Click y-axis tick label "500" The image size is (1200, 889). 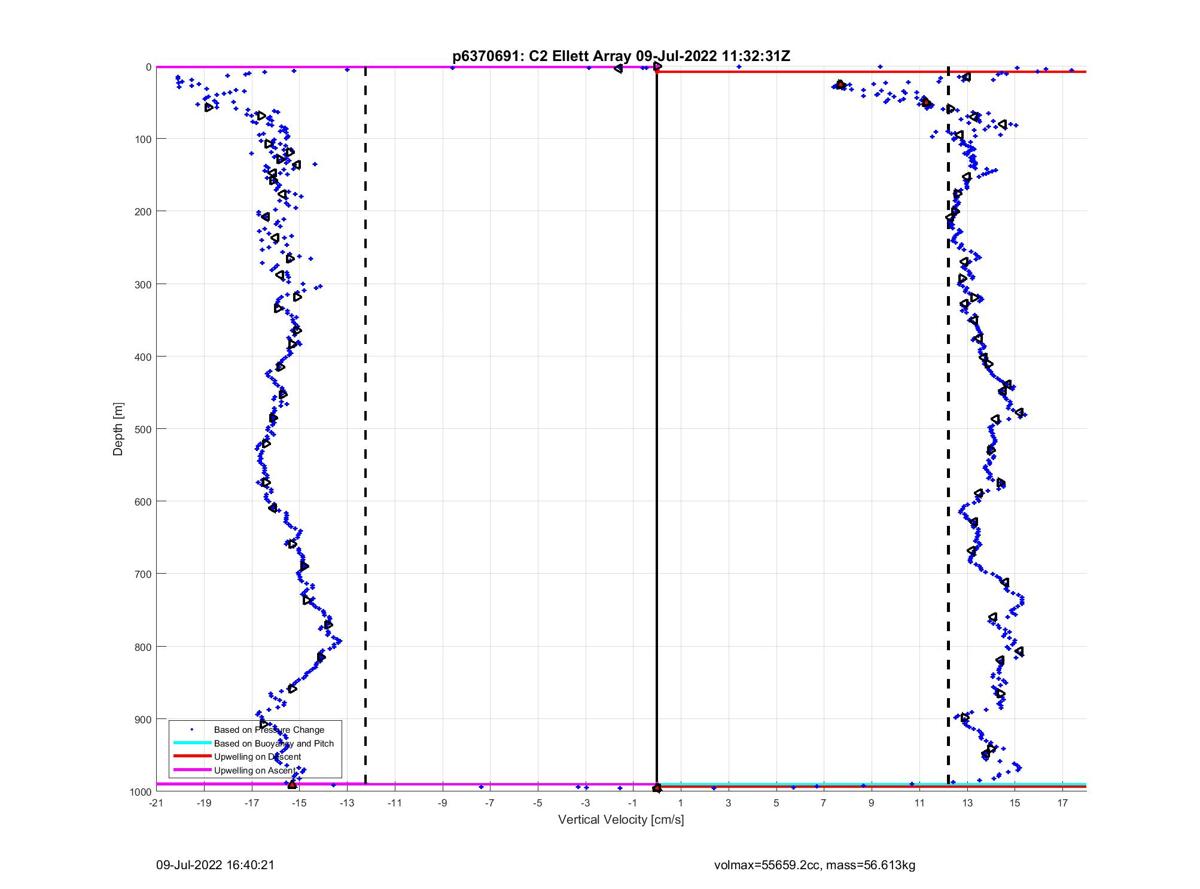[141, 429]
